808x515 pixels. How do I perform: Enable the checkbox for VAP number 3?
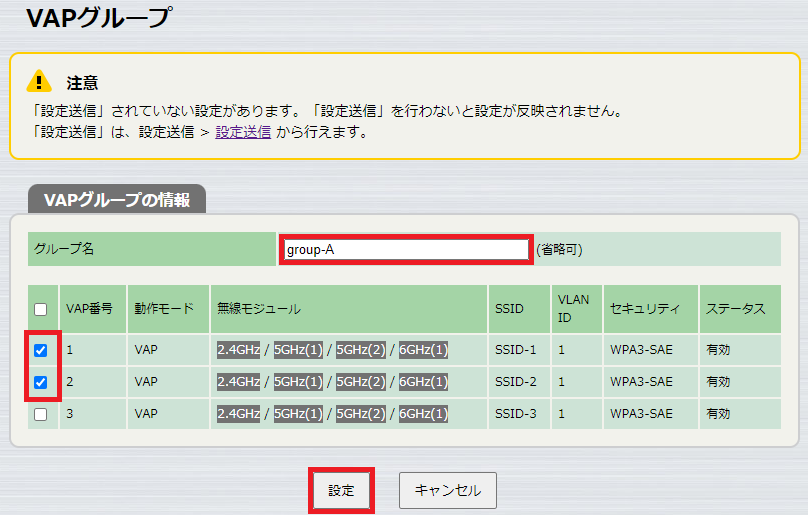click(x=40, y=414)
